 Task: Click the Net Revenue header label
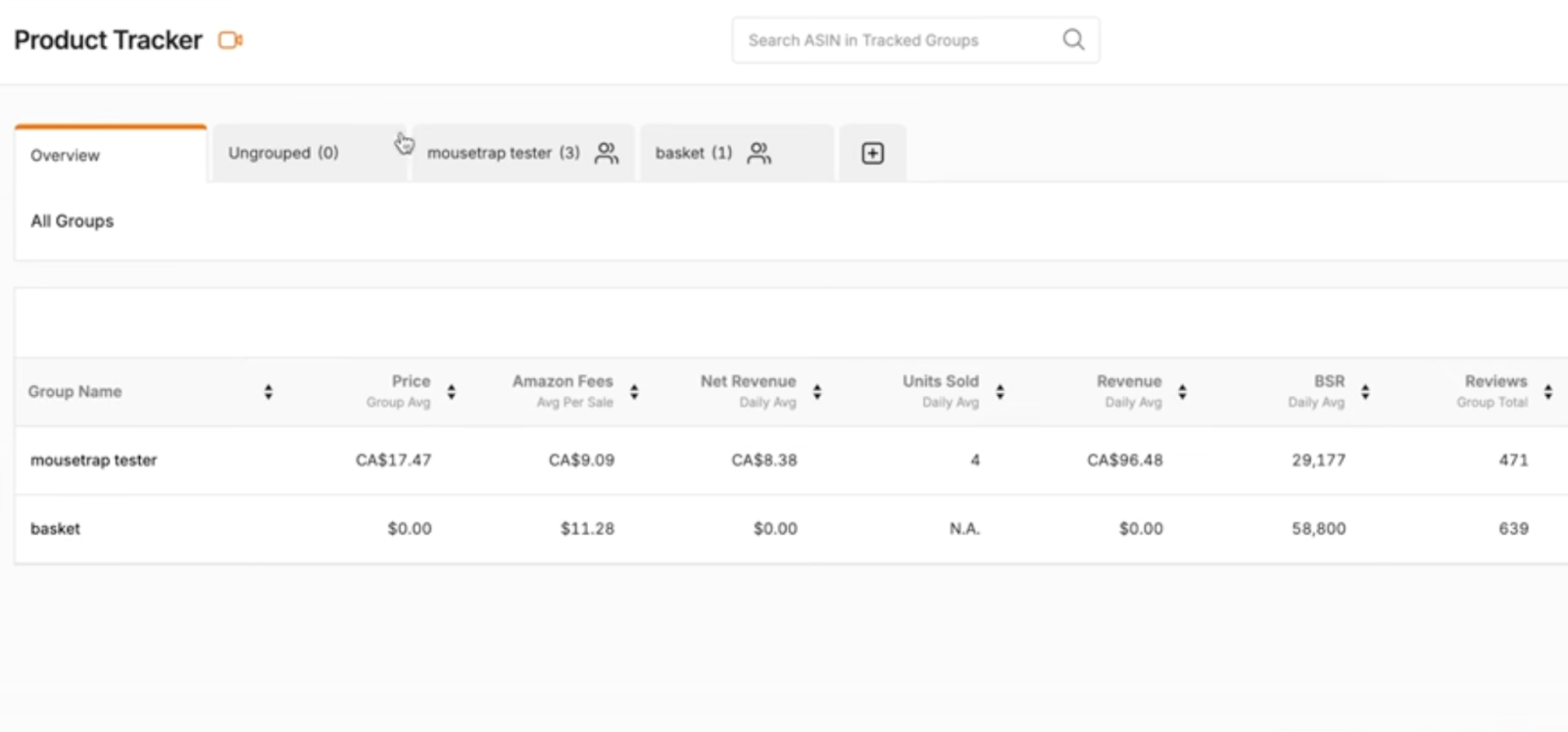click(x=748, y=381)
